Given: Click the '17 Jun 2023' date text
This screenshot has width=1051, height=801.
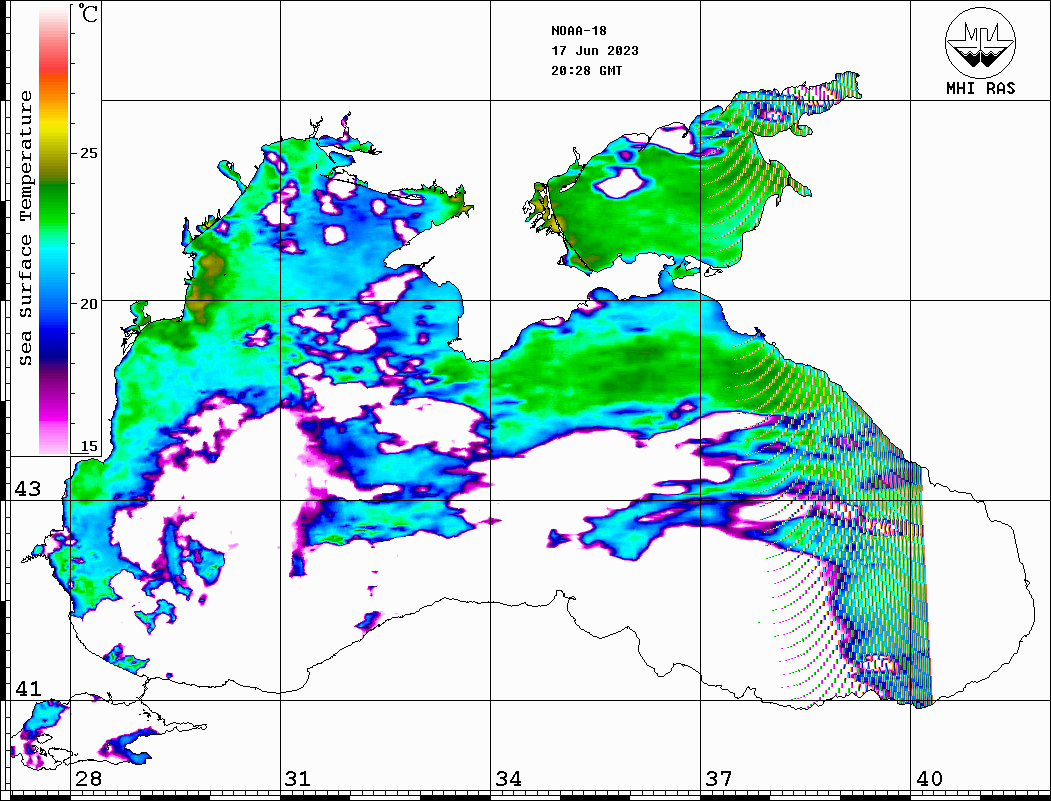Looking at the screenshot, I should click(595, 51).
